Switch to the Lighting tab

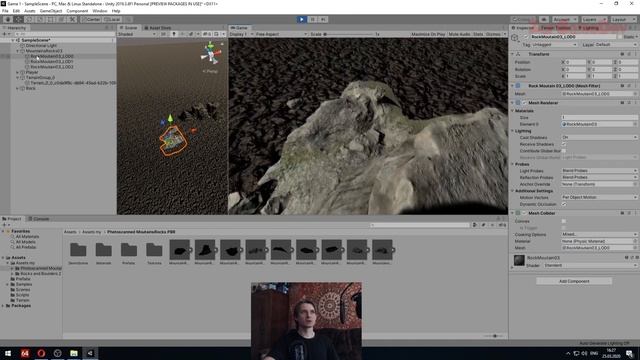[x=589, y=28]
